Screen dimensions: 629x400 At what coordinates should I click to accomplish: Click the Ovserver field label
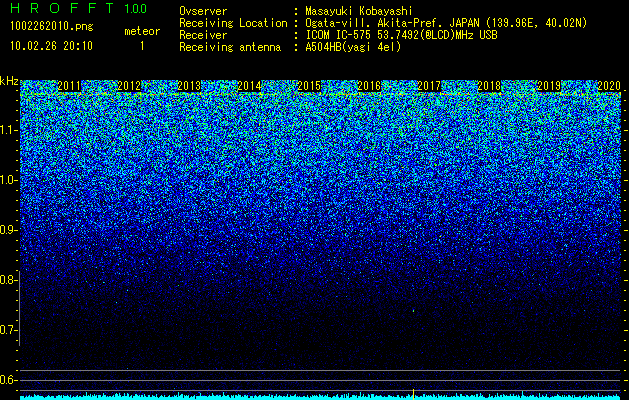click(x=203, y=11)
